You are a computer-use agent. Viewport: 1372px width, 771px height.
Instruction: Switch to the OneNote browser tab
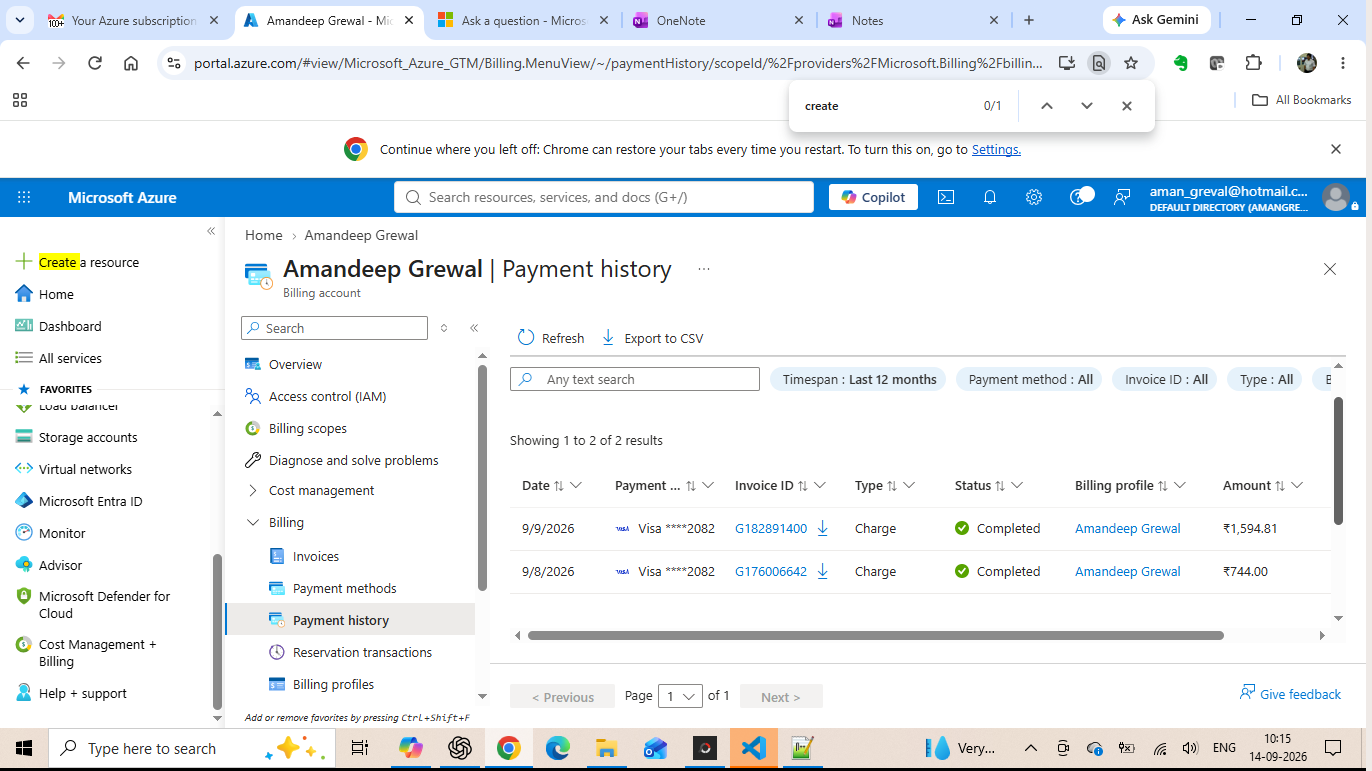tap(718, 20)
